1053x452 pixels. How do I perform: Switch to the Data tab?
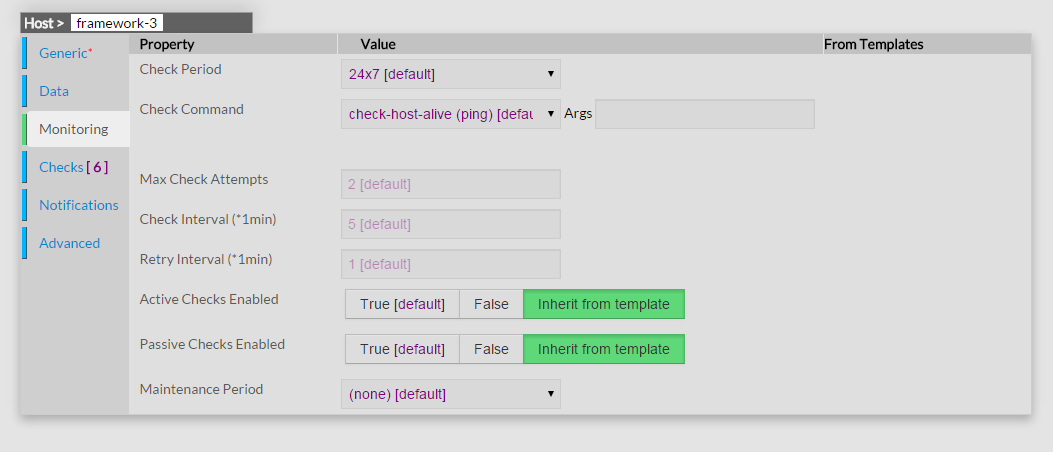pos(54,91)
